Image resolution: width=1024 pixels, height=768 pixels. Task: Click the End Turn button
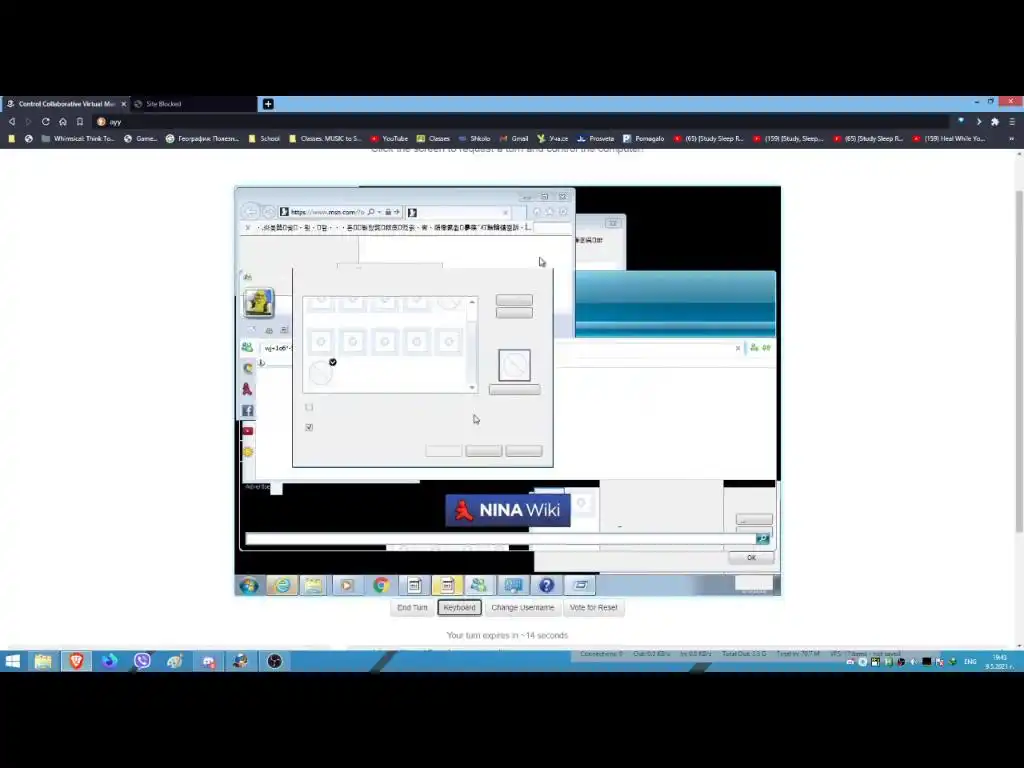coord(412,607)
